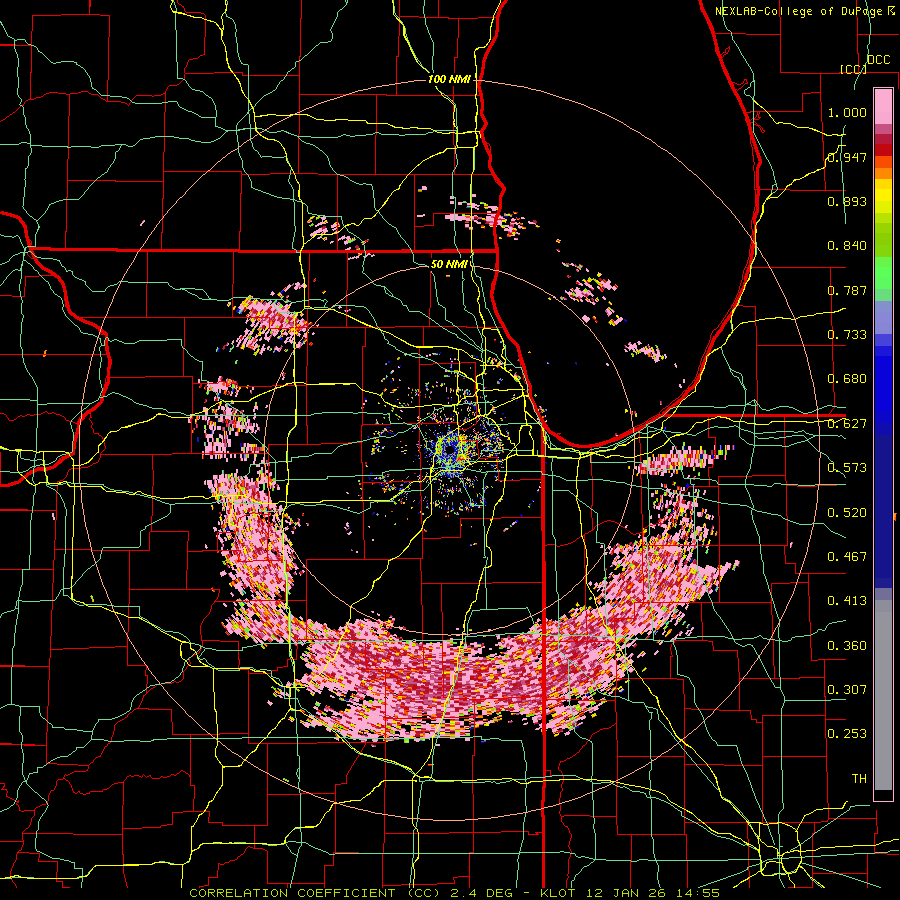
Task: Select the 0.573 scale value
Action: pyautogui.click(x=847, y=468)
